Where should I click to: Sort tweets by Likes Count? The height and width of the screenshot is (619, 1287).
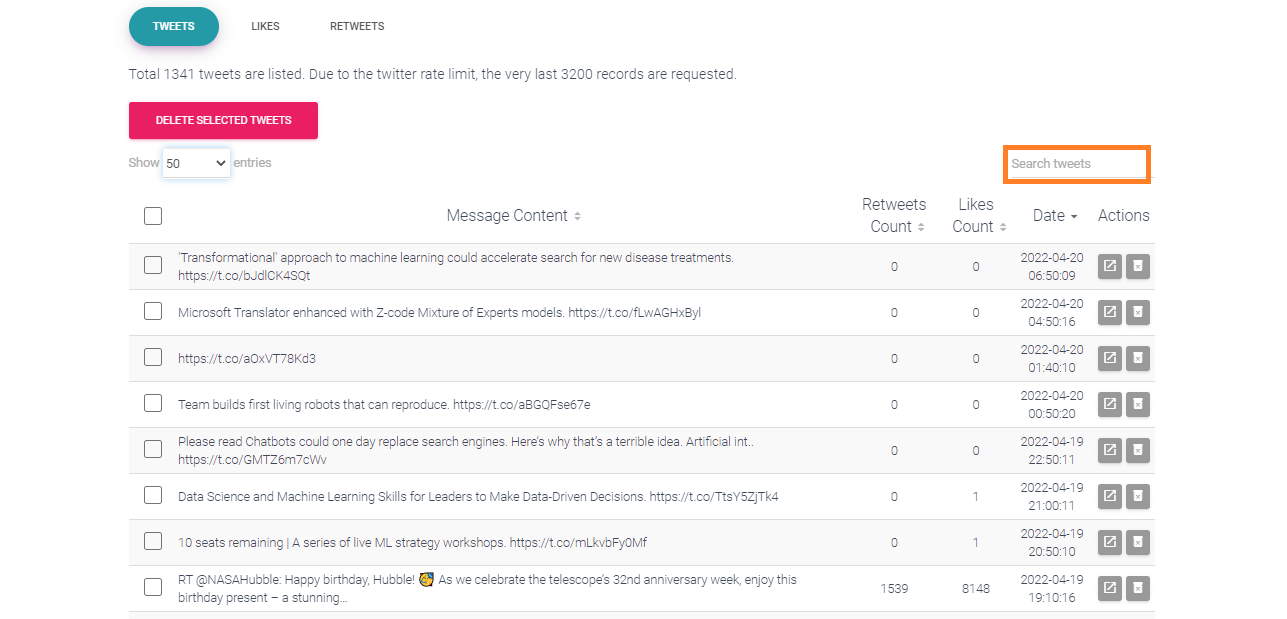tap(976, 214)
